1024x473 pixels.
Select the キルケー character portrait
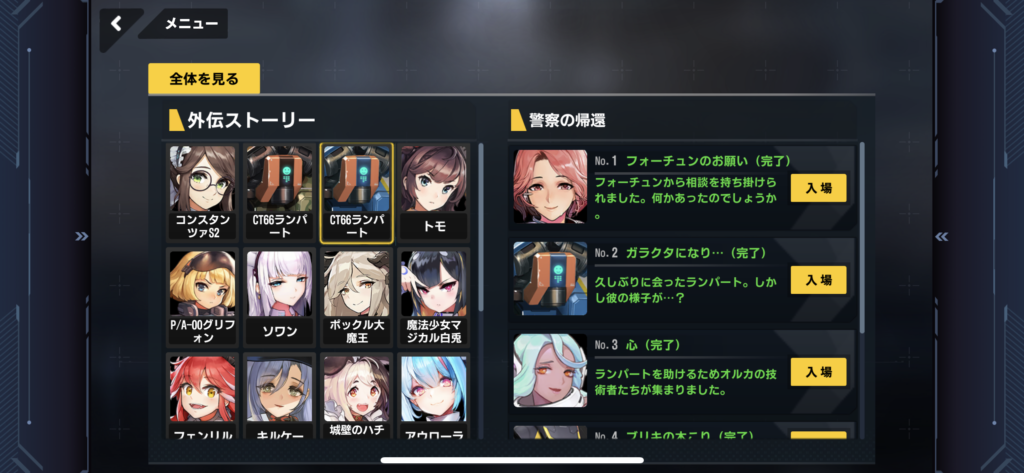click(280, 397)
